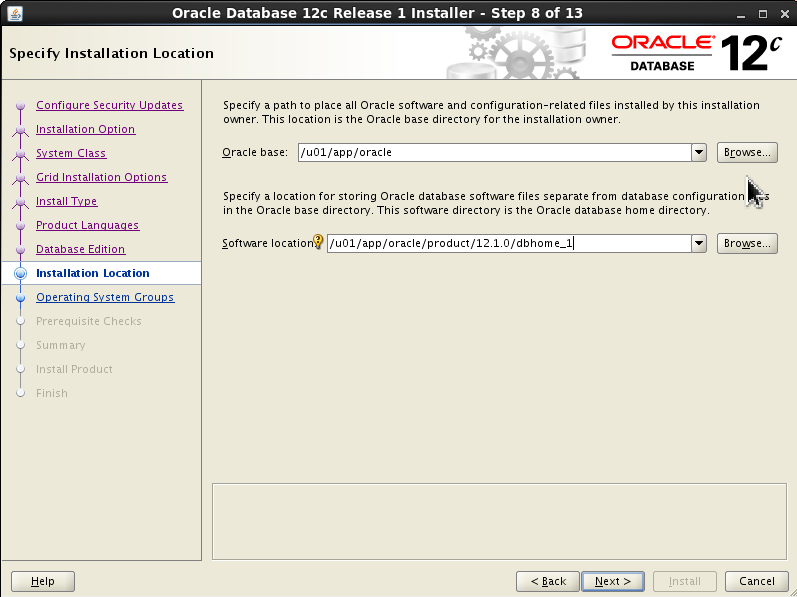The image size is (797, 597).
Task: Go to System Class step
Action: [x=71, y=153]
